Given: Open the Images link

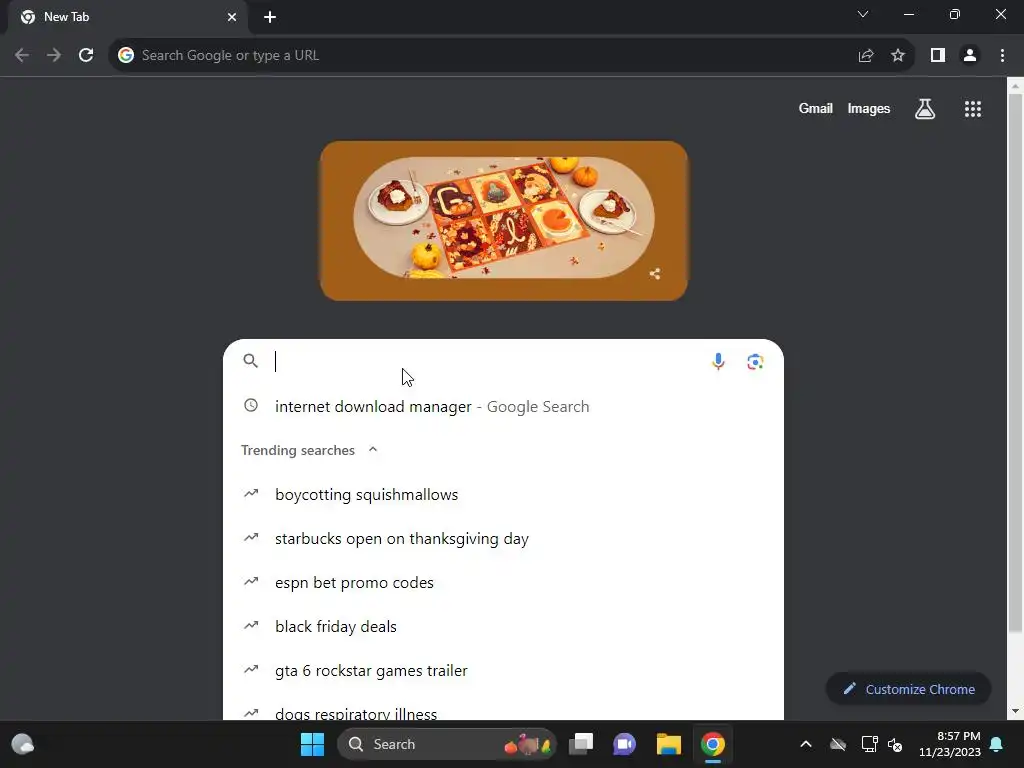Looking at the screenshot, I should click(869, 108).
